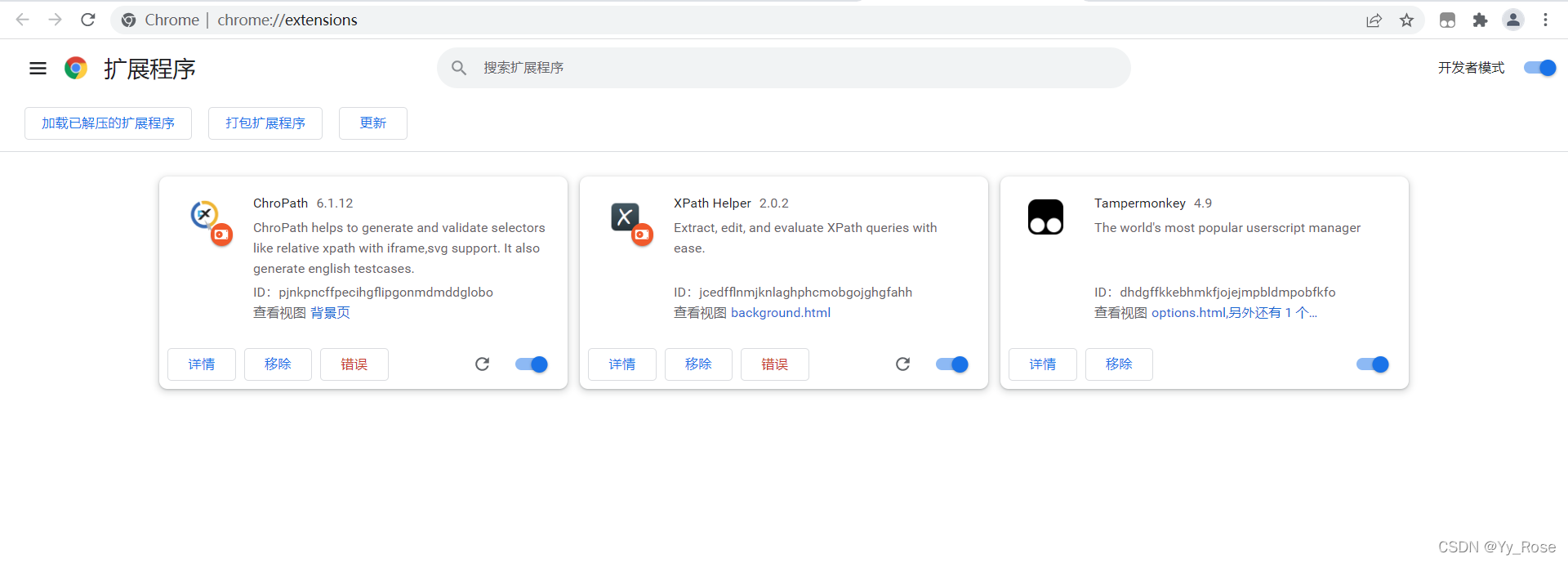Click Tampermonkey ID dhdgffkkebhmkfjojejmpbldmpobfkfo

pyautogui.click(x=1227, y=293)
